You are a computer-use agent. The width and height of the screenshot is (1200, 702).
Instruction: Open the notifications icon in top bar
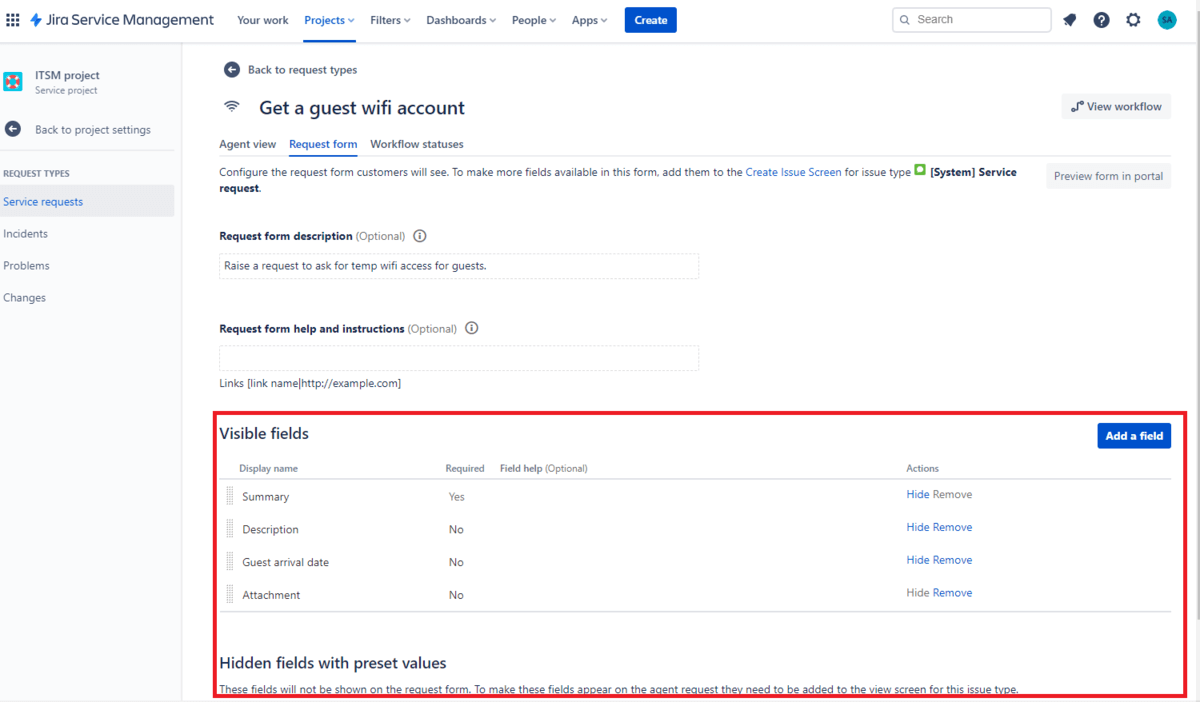click(1069, 20)
